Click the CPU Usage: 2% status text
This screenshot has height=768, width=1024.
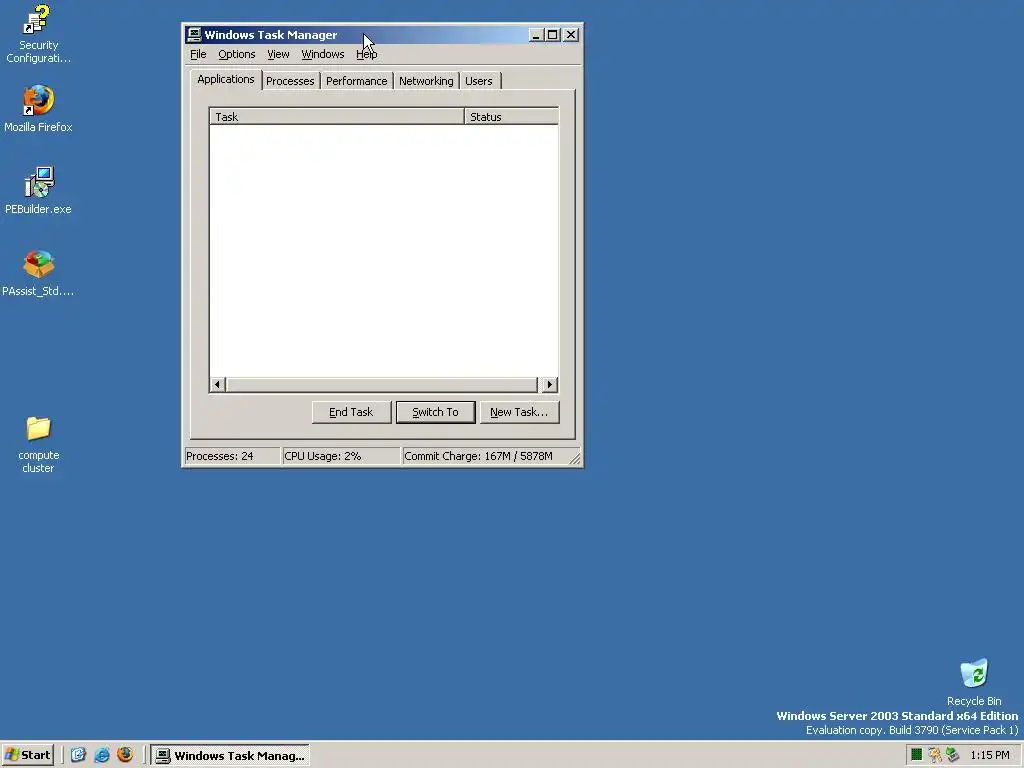pos(323,456)
